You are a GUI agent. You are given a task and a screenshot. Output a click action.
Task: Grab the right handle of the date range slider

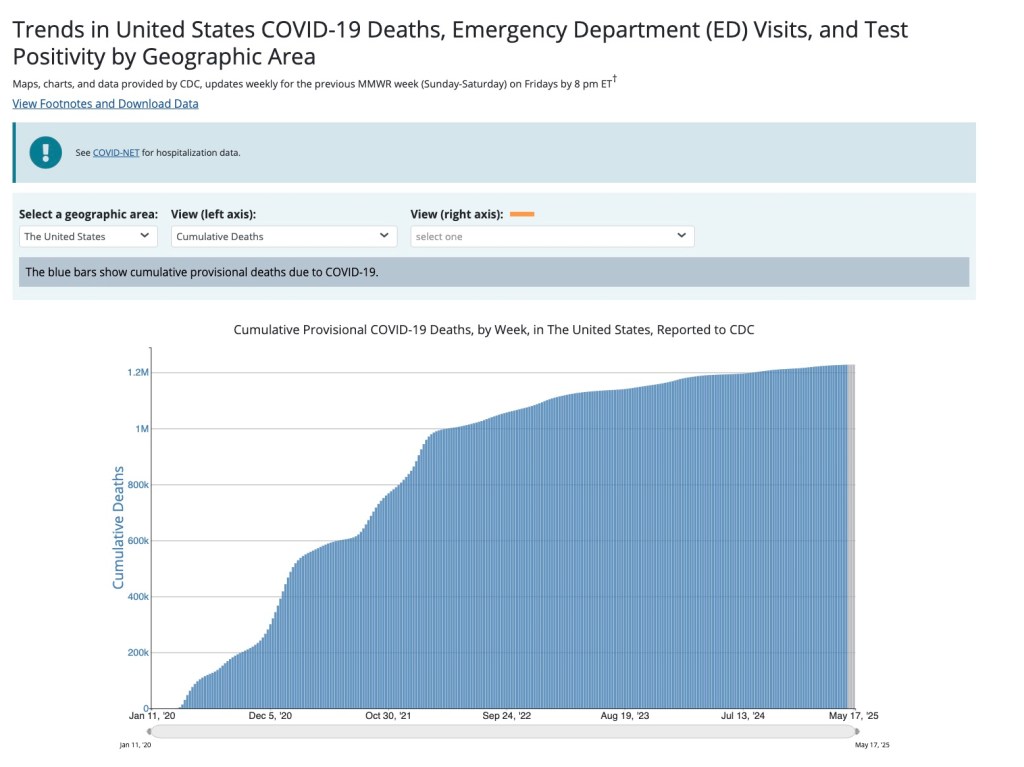point(851,731)
